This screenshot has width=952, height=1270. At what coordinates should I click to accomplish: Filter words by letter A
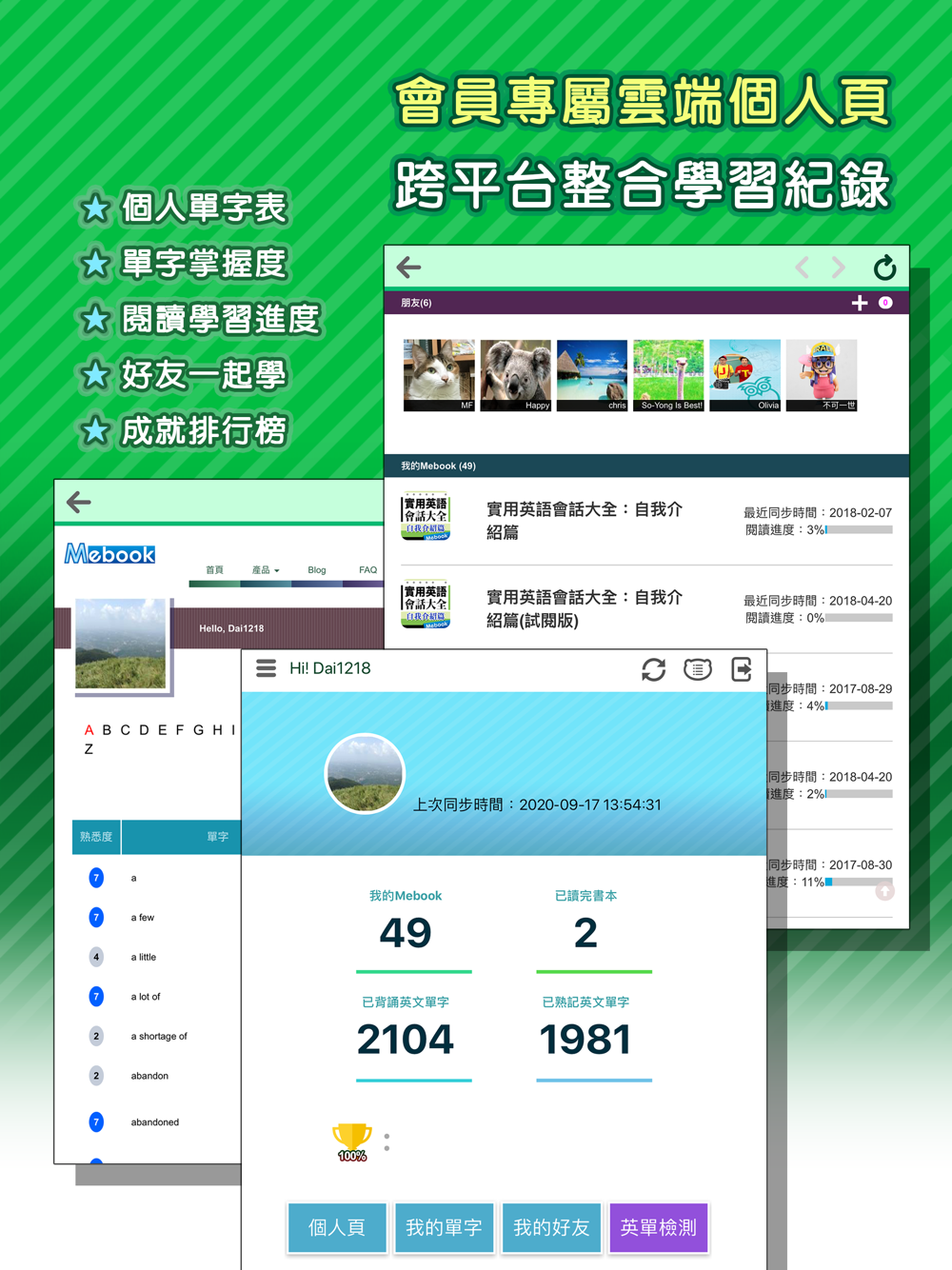tap(89, 730)
